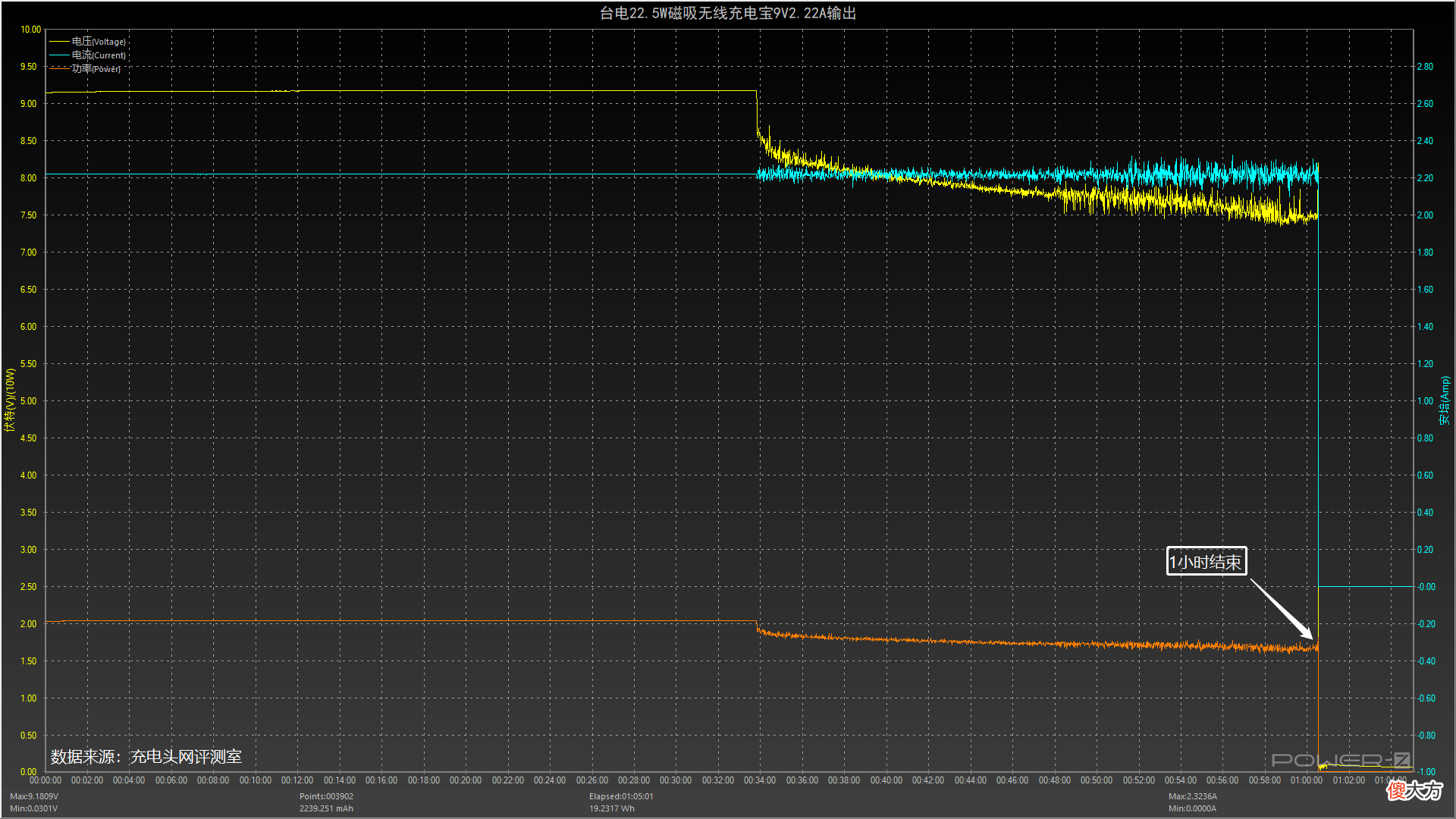Click the 1.80 tick on right axis

pyautogui.click(x=1426, y=253)
